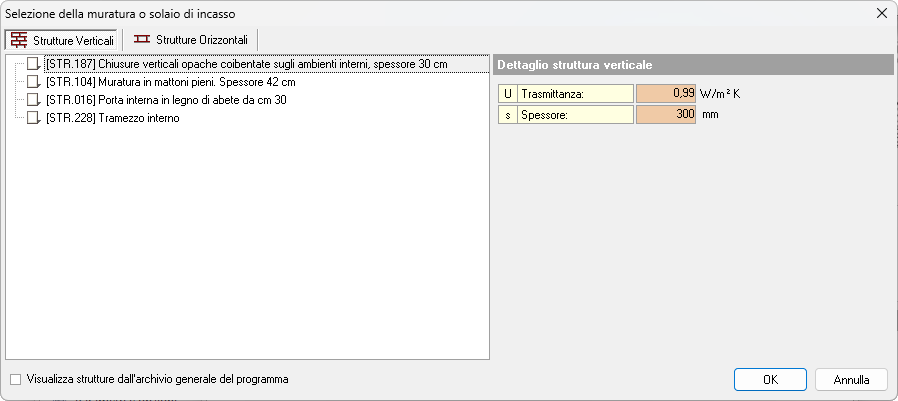Close the Selezione della muratura dialog

coord(881,13)
